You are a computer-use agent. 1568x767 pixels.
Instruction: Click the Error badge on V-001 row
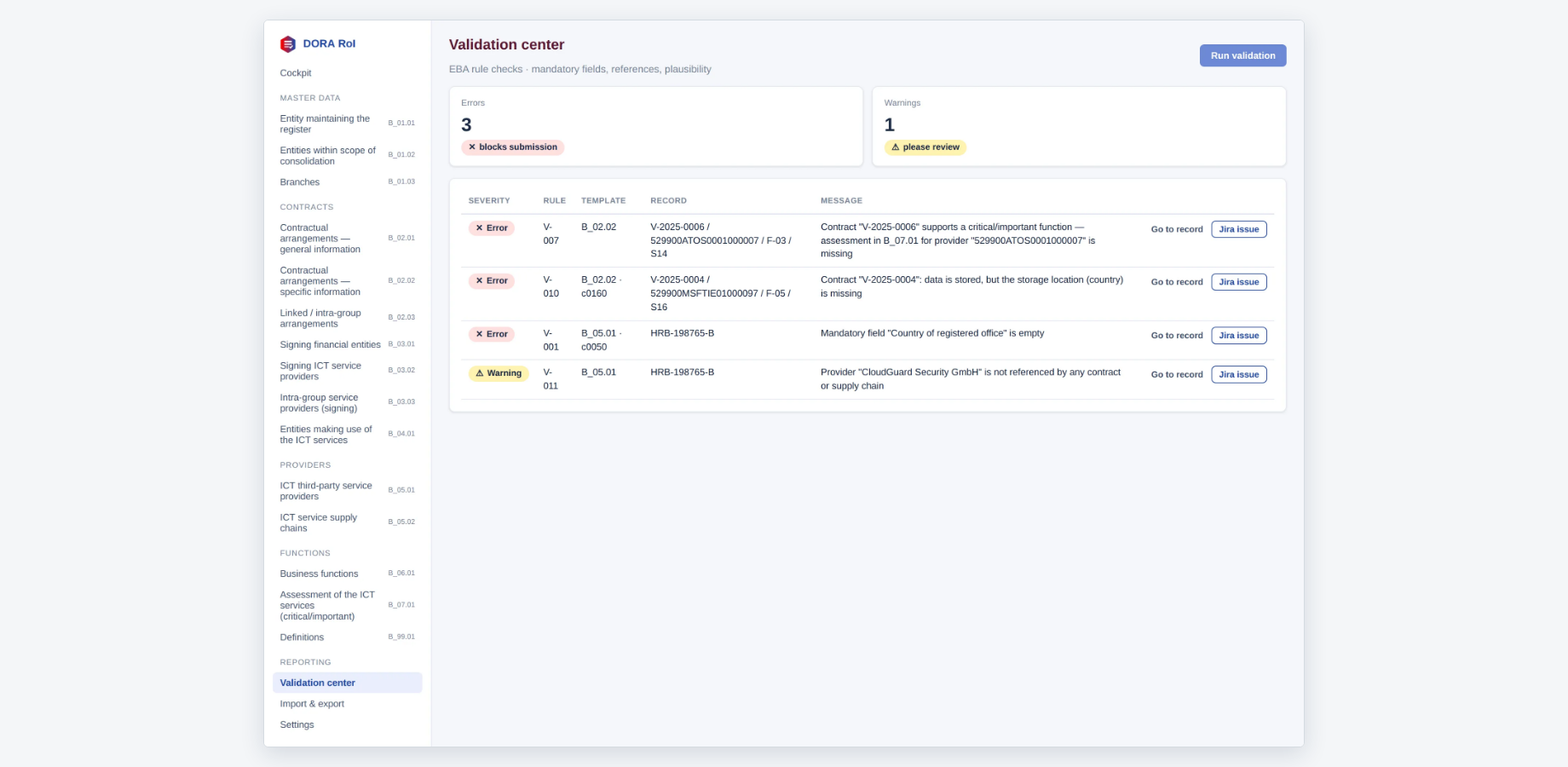492,334
